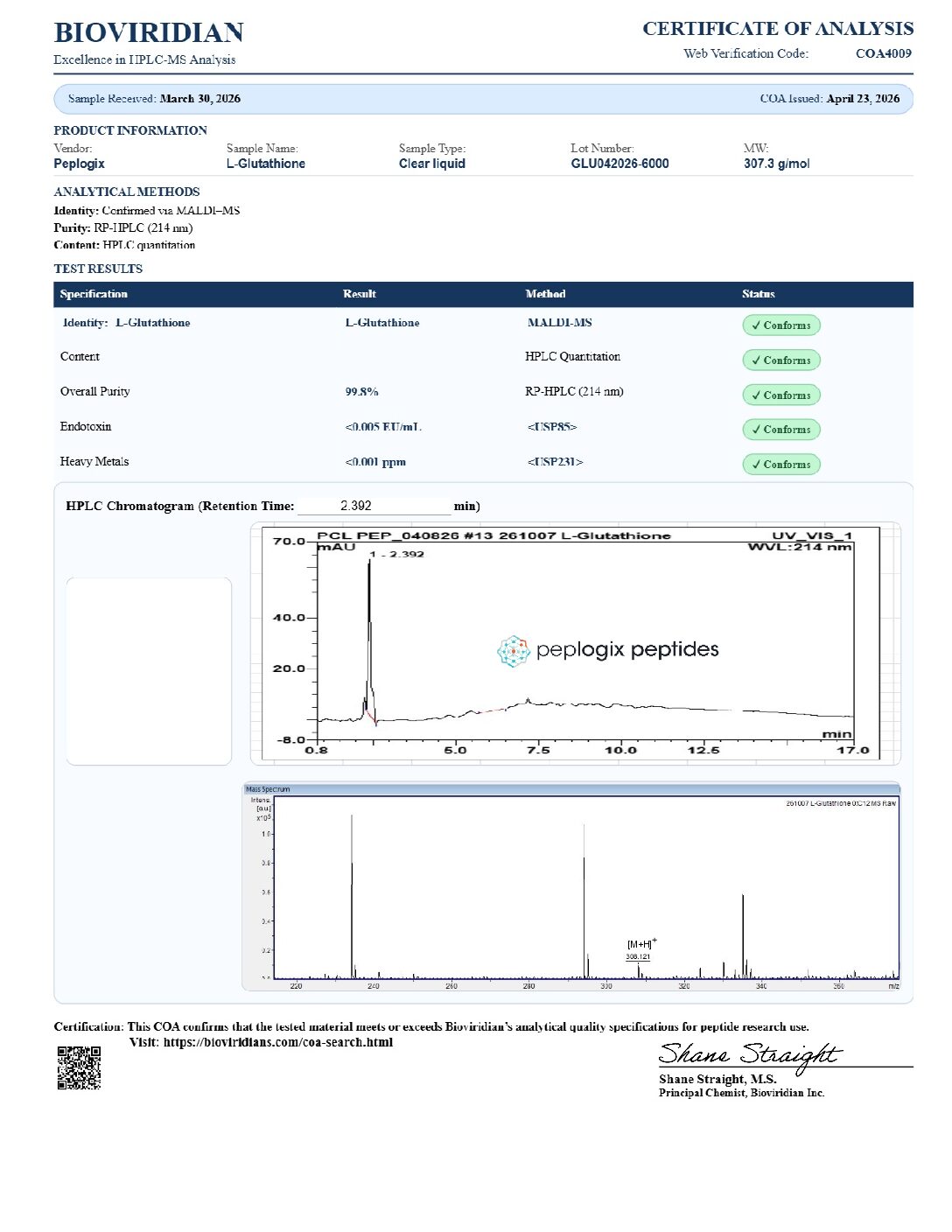Click the BIOVIRIDIAN company heading

(x=149, y=32)
